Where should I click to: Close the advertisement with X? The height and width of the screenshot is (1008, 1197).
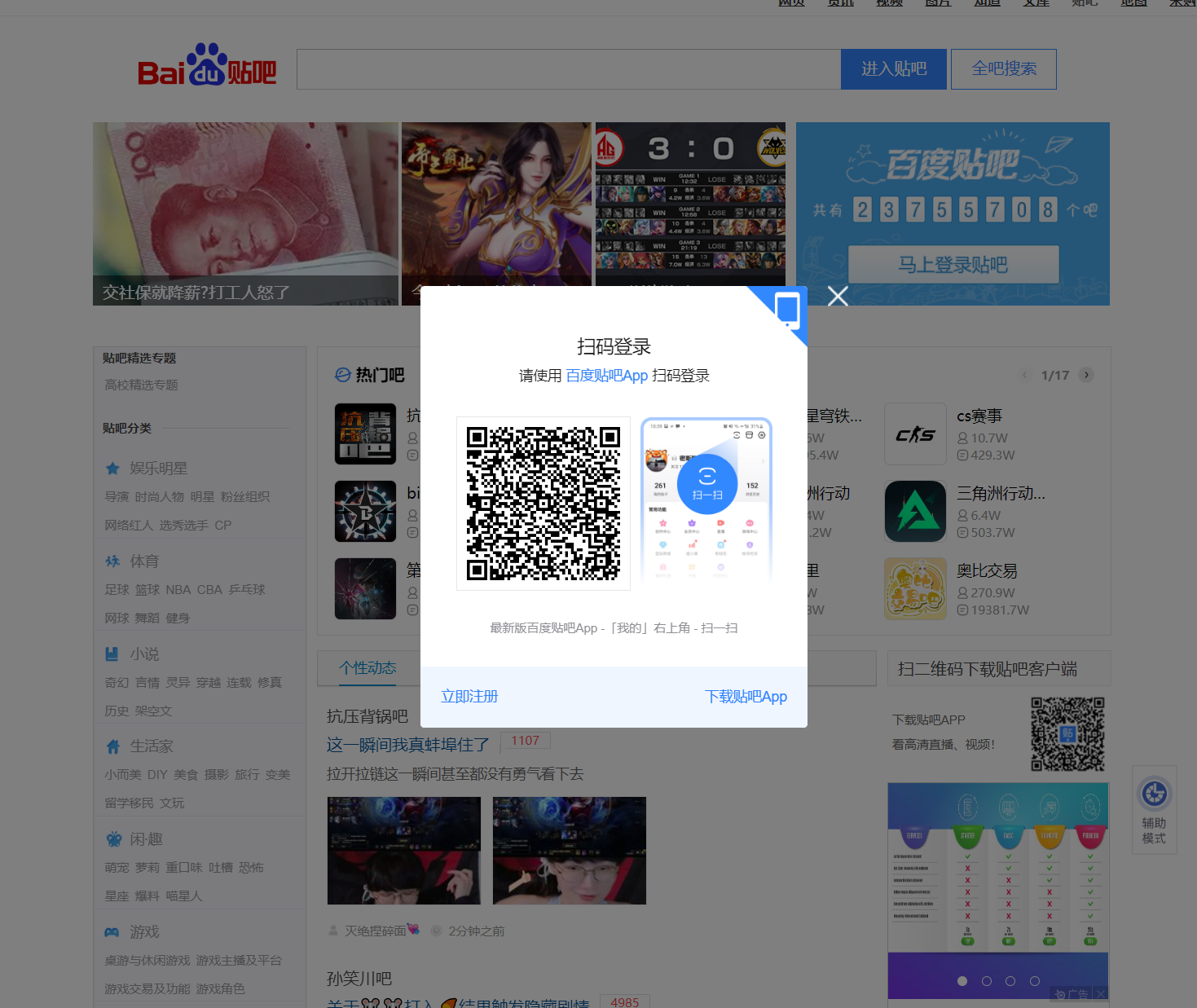point(1101,994)
